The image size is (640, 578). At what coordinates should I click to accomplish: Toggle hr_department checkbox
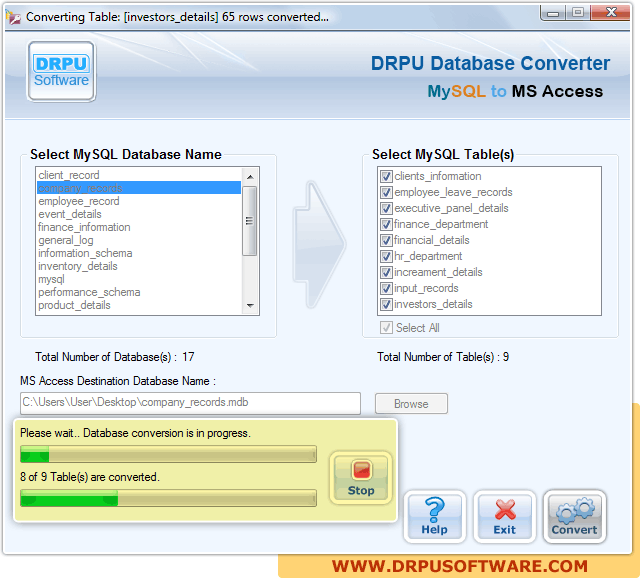point(386,256)
